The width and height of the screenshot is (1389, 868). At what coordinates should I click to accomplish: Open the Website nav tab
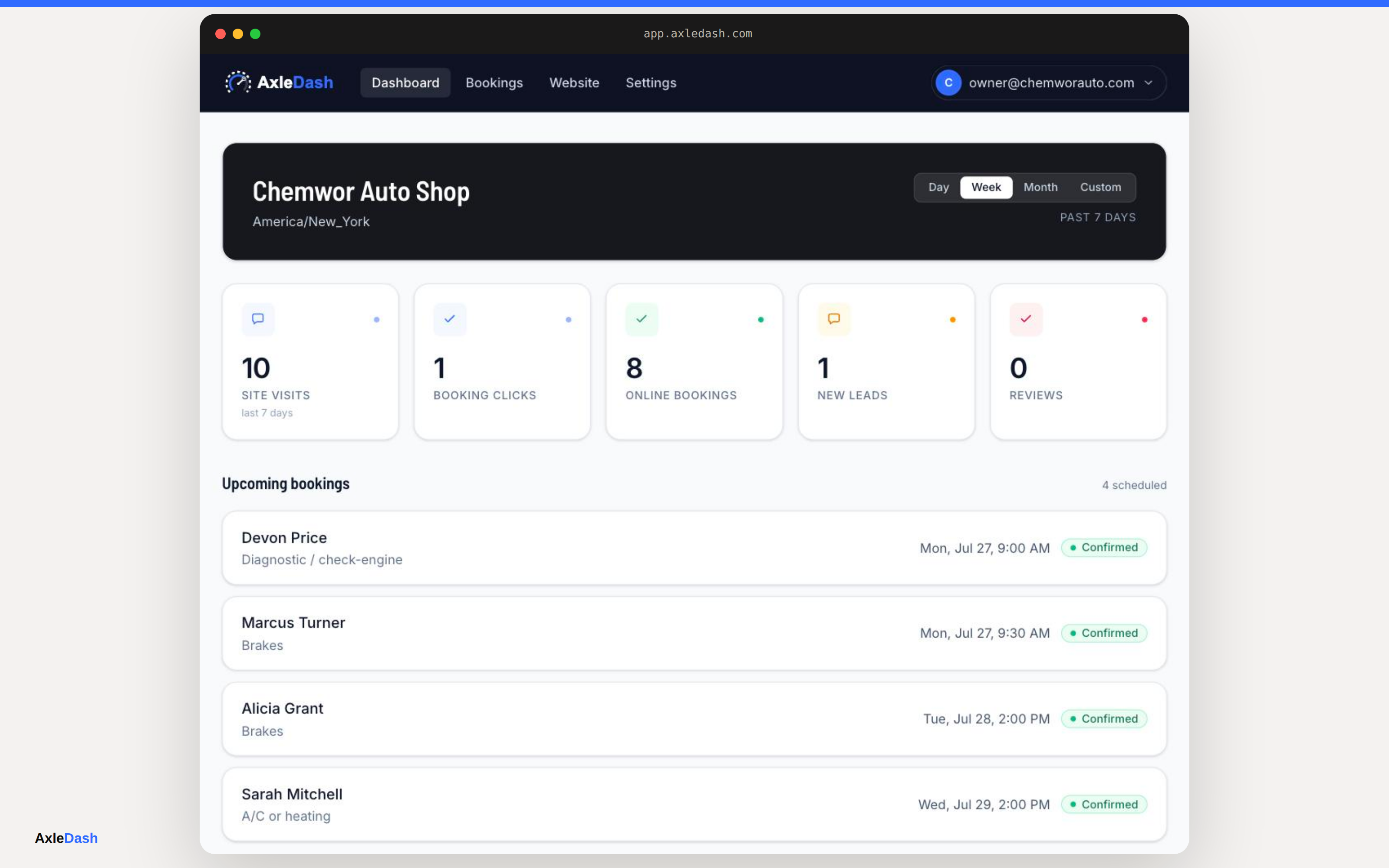click(574, 82)
